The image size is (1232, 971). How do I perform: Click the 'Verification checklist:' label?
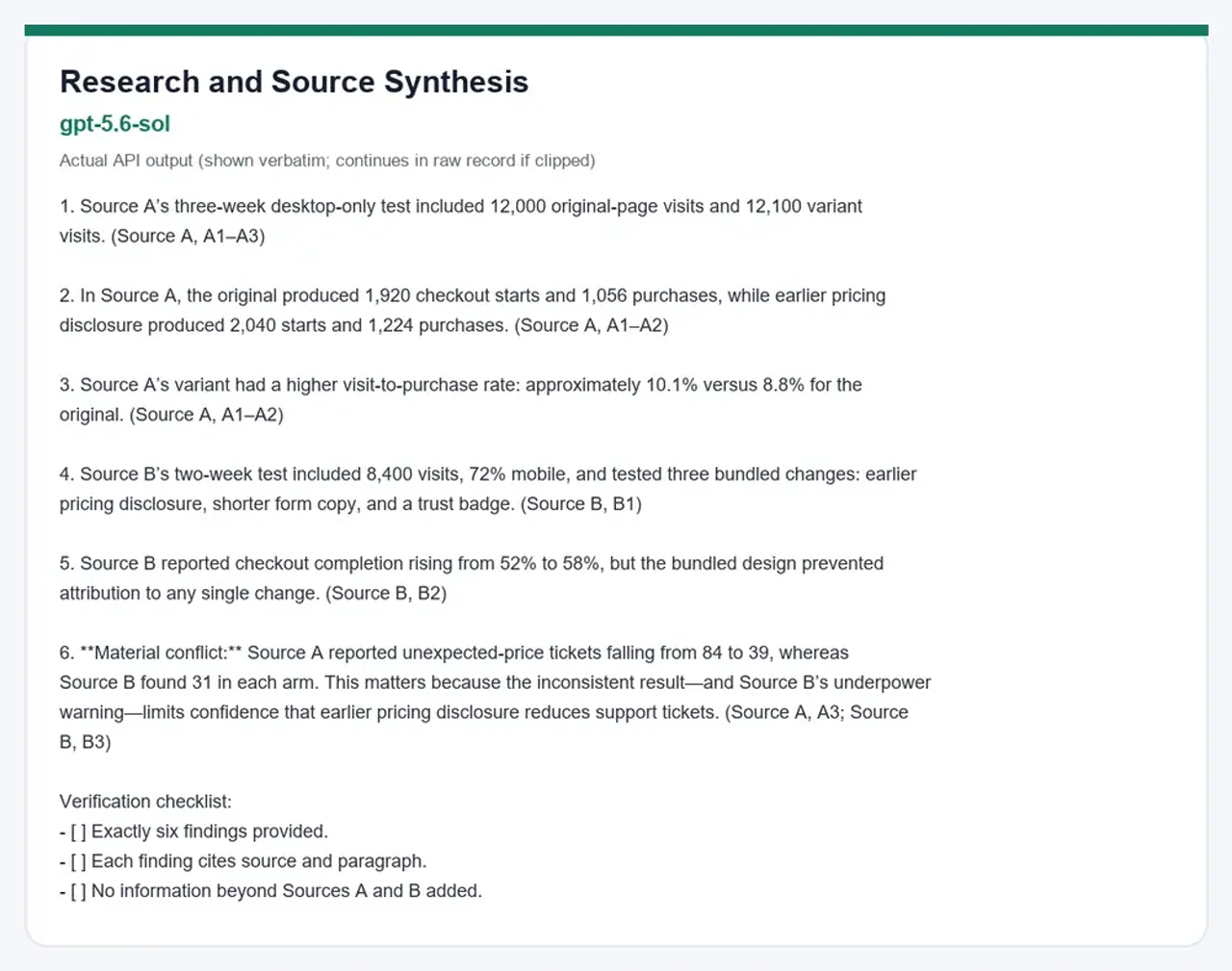[145, 802]
